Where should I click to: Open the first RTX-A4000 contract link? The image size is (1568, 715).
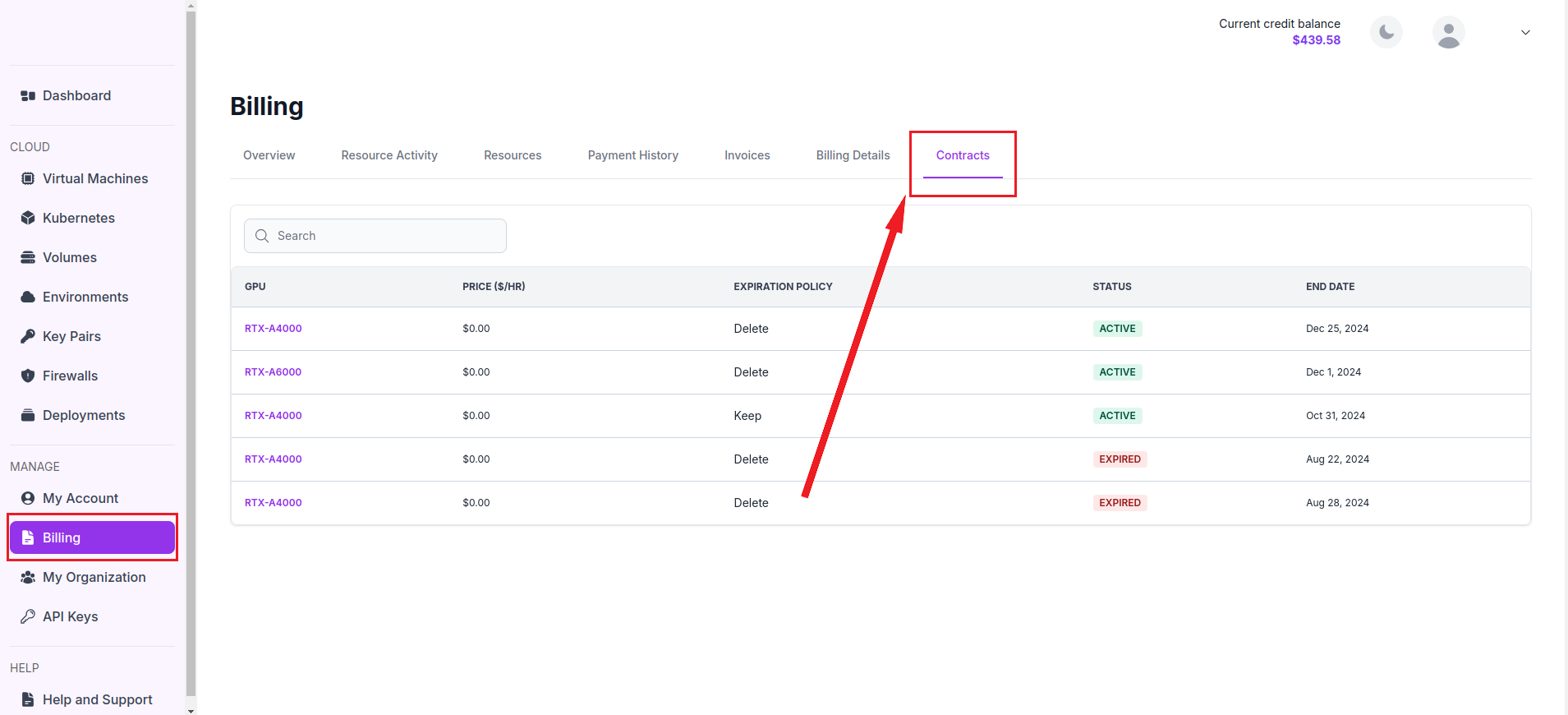pos(273,329)
